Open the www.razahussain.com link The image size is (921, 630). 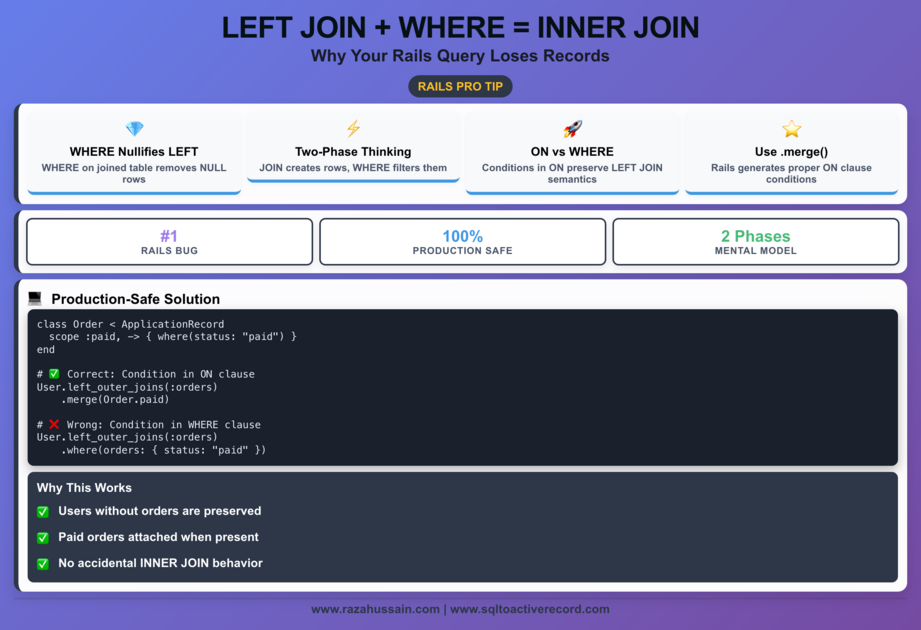pyautogui.click(x=375, y=609)
